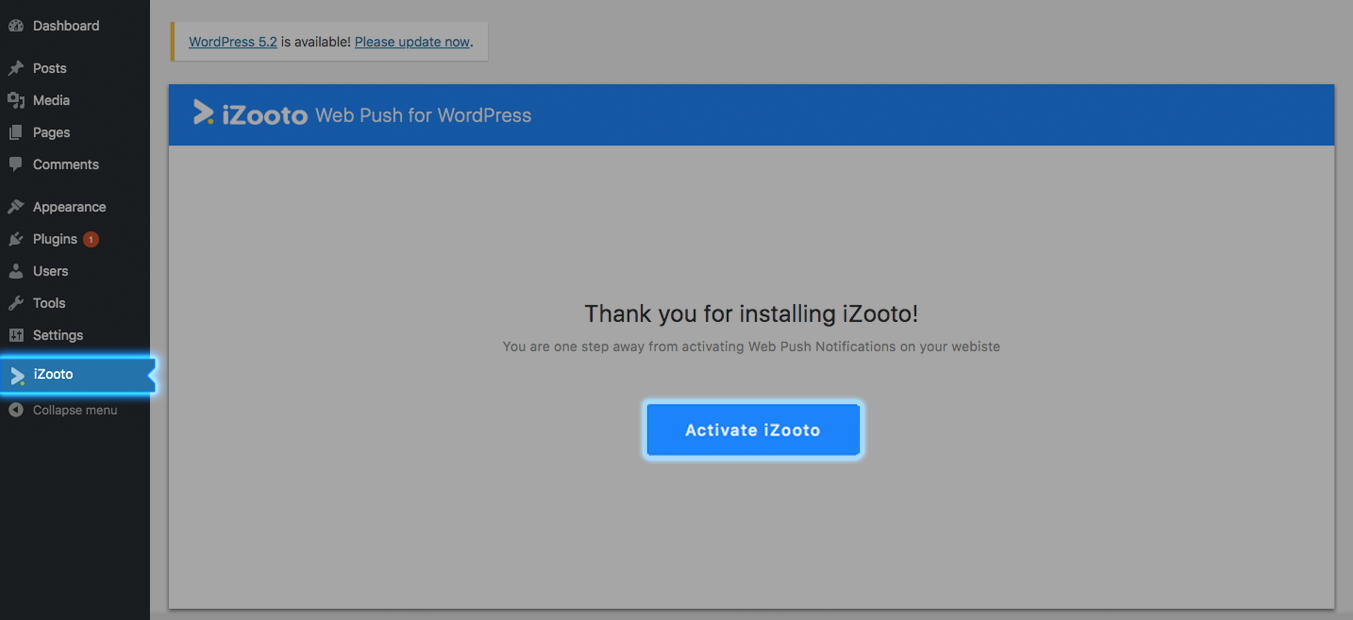Open the WordPress 5.2 link
Image resolution: width=1353 pixels, height=620 pixels.
pyautogui.click(x=232, y=42)
